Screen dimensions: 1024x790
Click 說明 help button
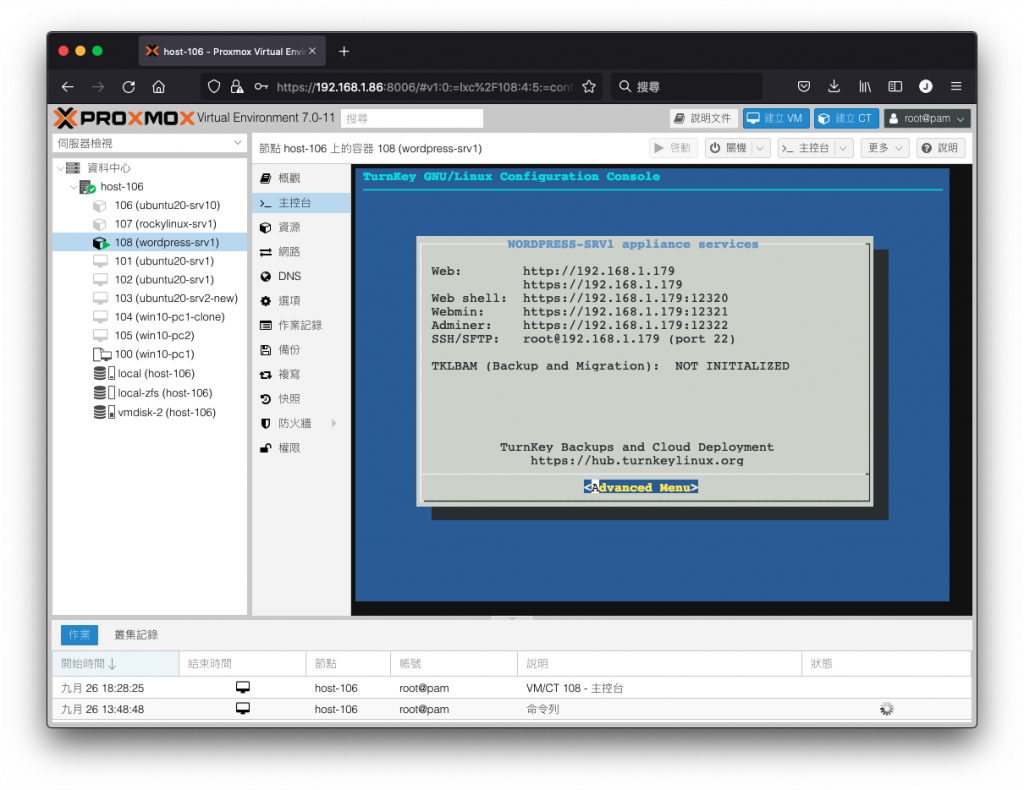940,148
